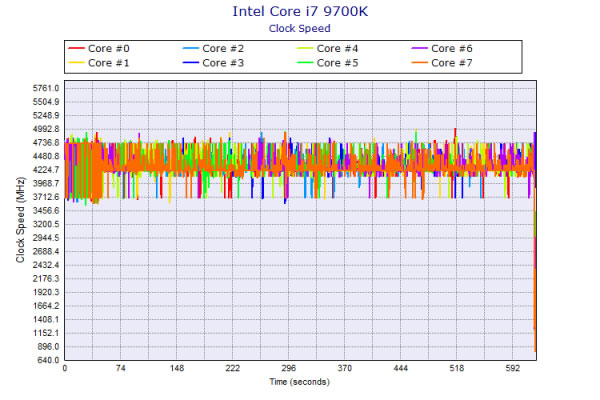Click the red Core #0 legend line
This screenshot has width=600, height=400.
[76, 48]
